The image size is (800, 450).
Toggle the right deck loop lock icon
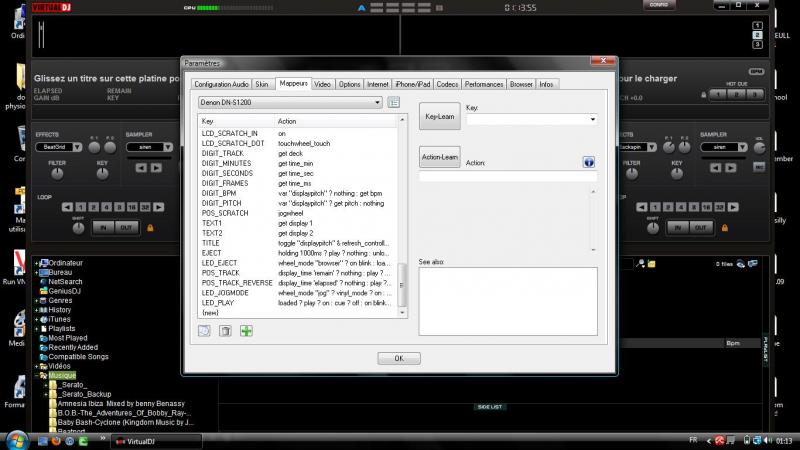pyautogui.click(x=724, y=228)
